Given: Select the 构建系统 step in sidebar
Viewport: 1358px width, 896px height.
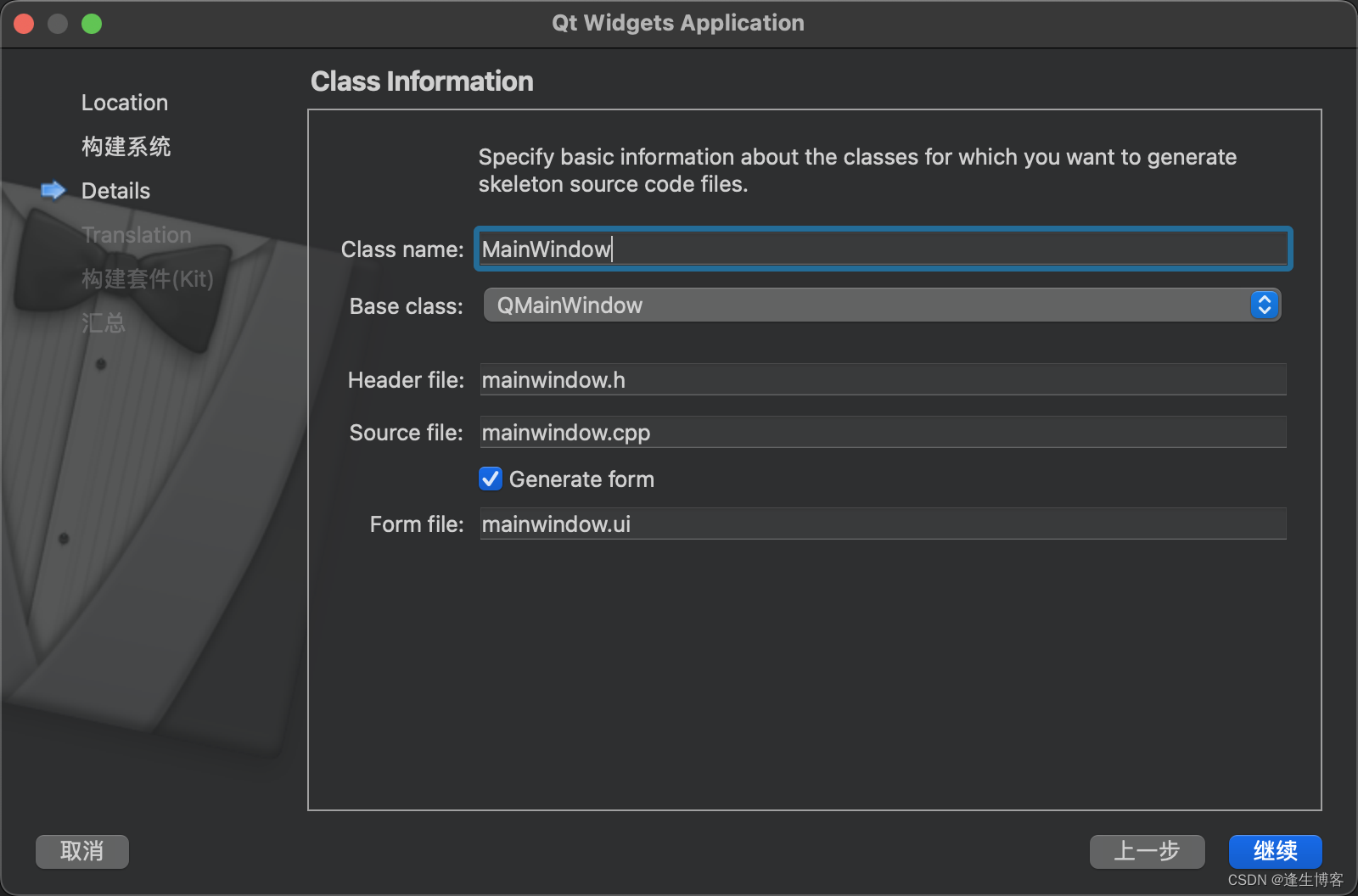Looking at the screenshot, I should pos(126,146).
